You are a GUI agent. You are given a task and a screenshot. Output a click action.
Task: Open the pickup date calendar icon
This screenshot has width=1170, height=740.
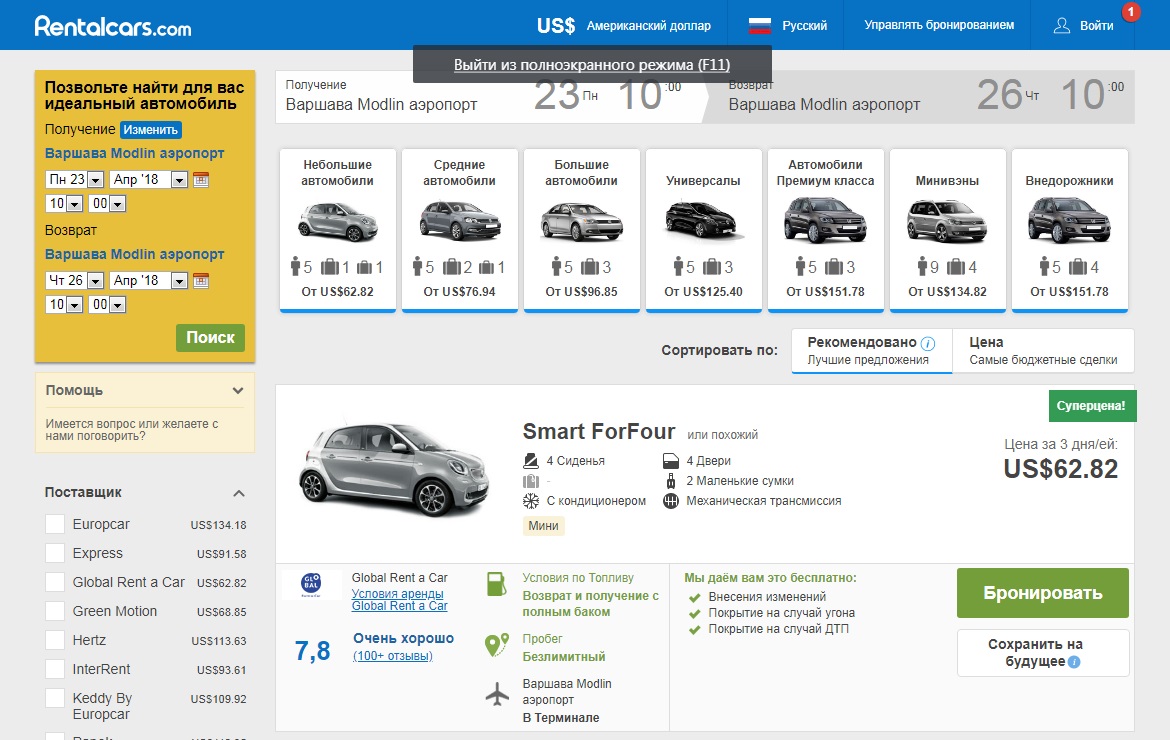click(201, 179)
